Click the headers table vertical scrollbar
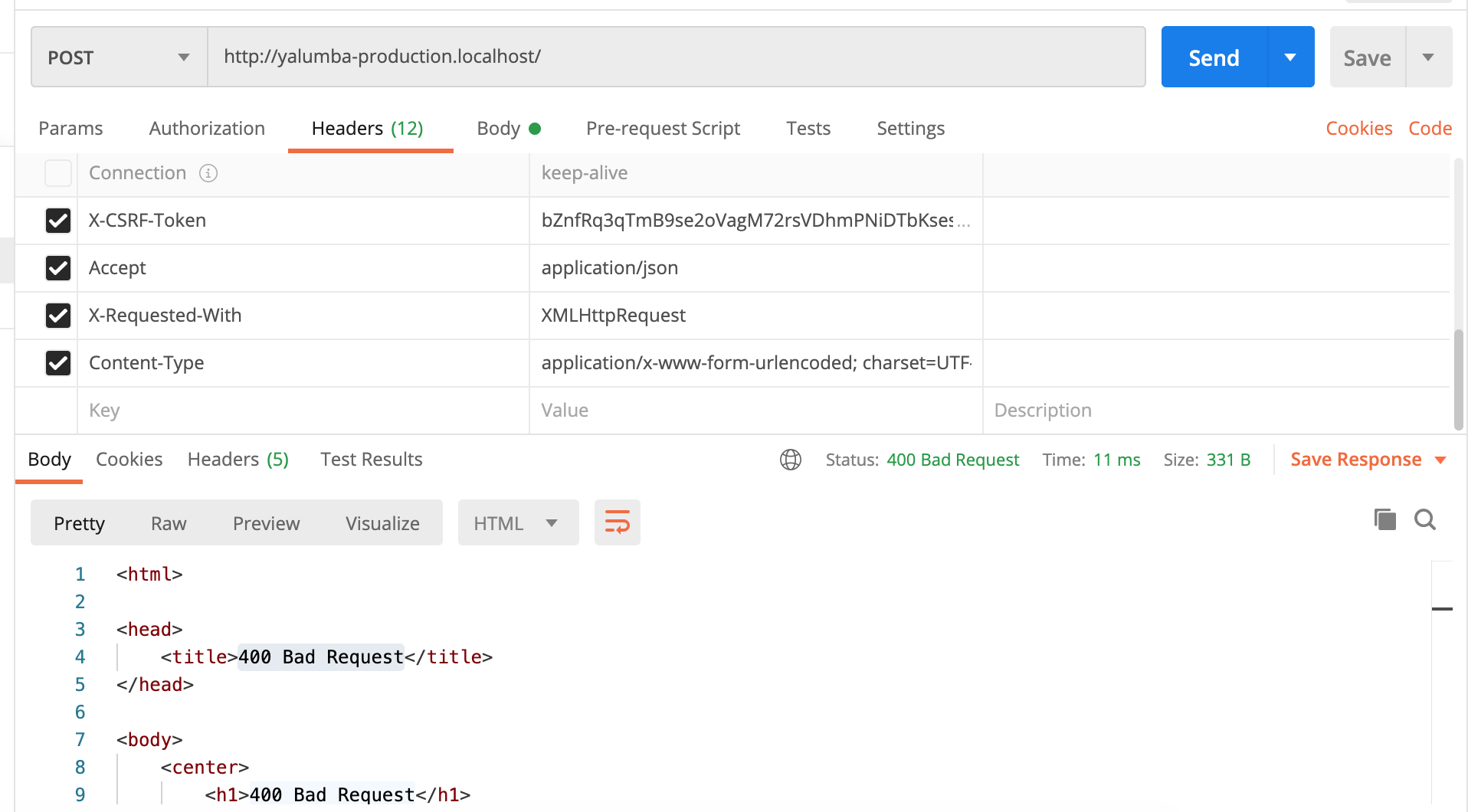1468x812 pixels. tap(1459, 379)
